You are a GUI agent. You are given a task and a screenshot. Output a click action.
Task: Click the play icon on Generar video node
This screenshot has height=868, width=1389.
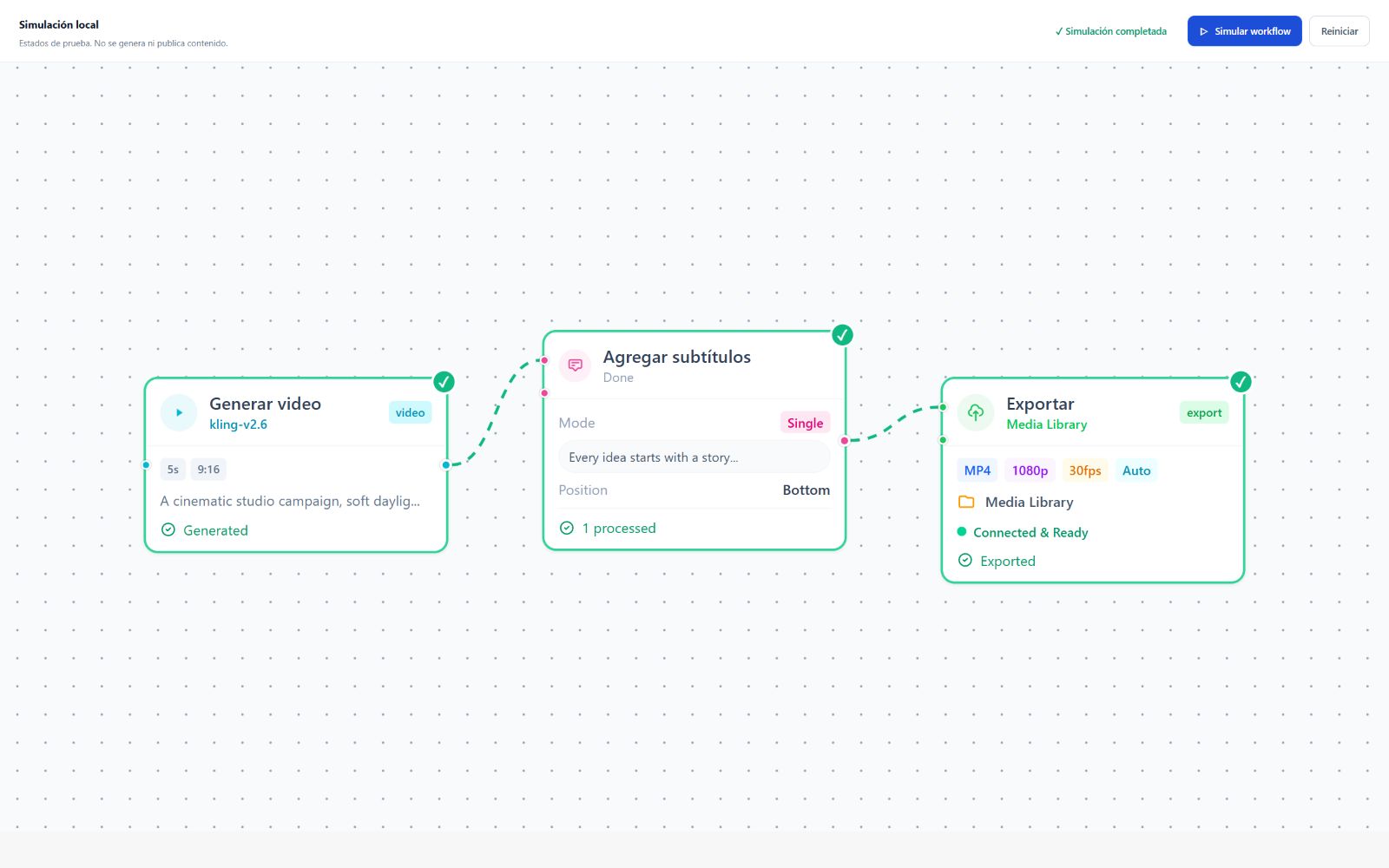tap(179, 413)
